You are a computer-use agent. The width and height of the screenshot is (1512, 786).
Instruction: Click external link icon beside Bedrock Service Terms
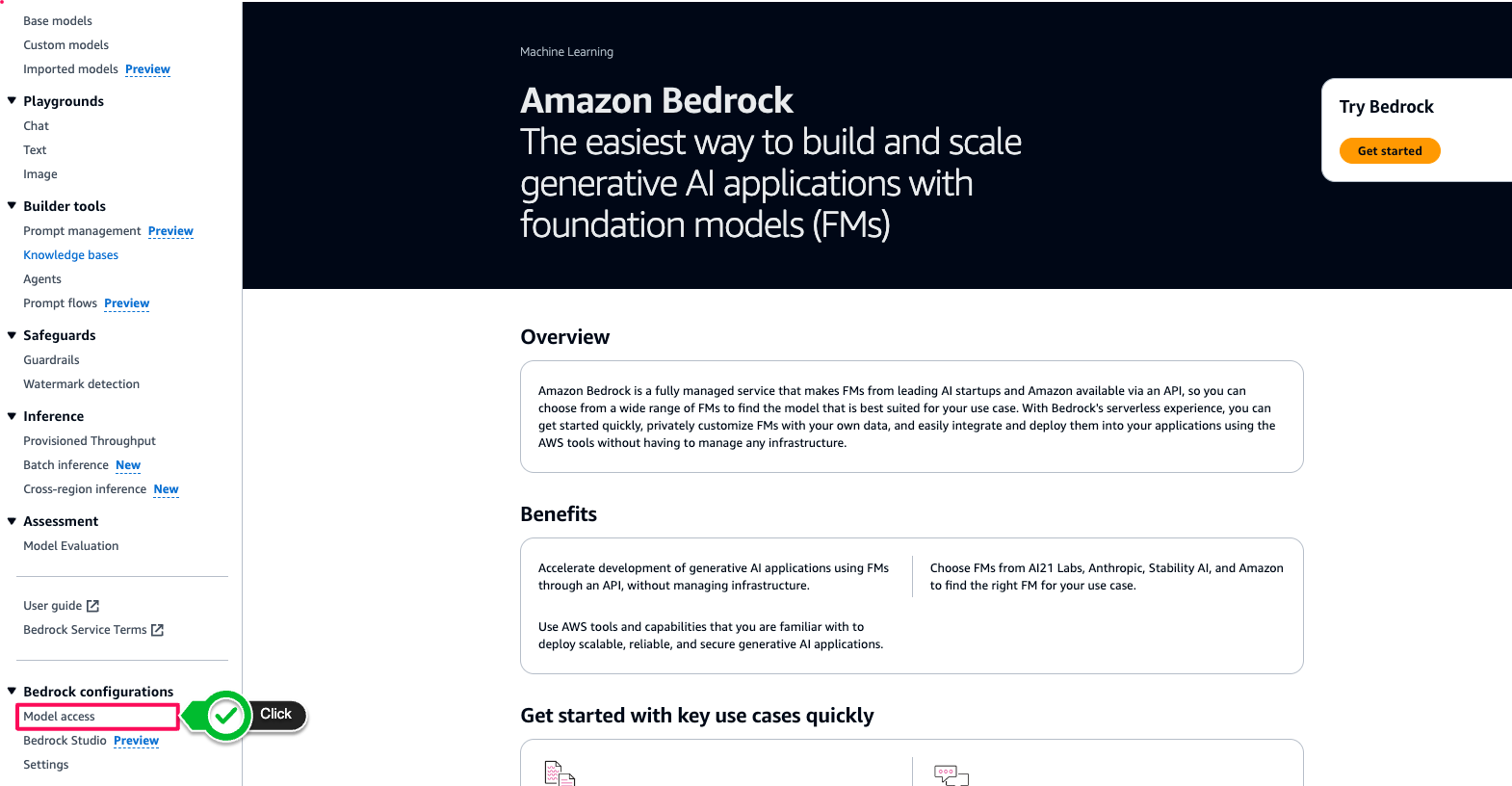pos(157,630)
